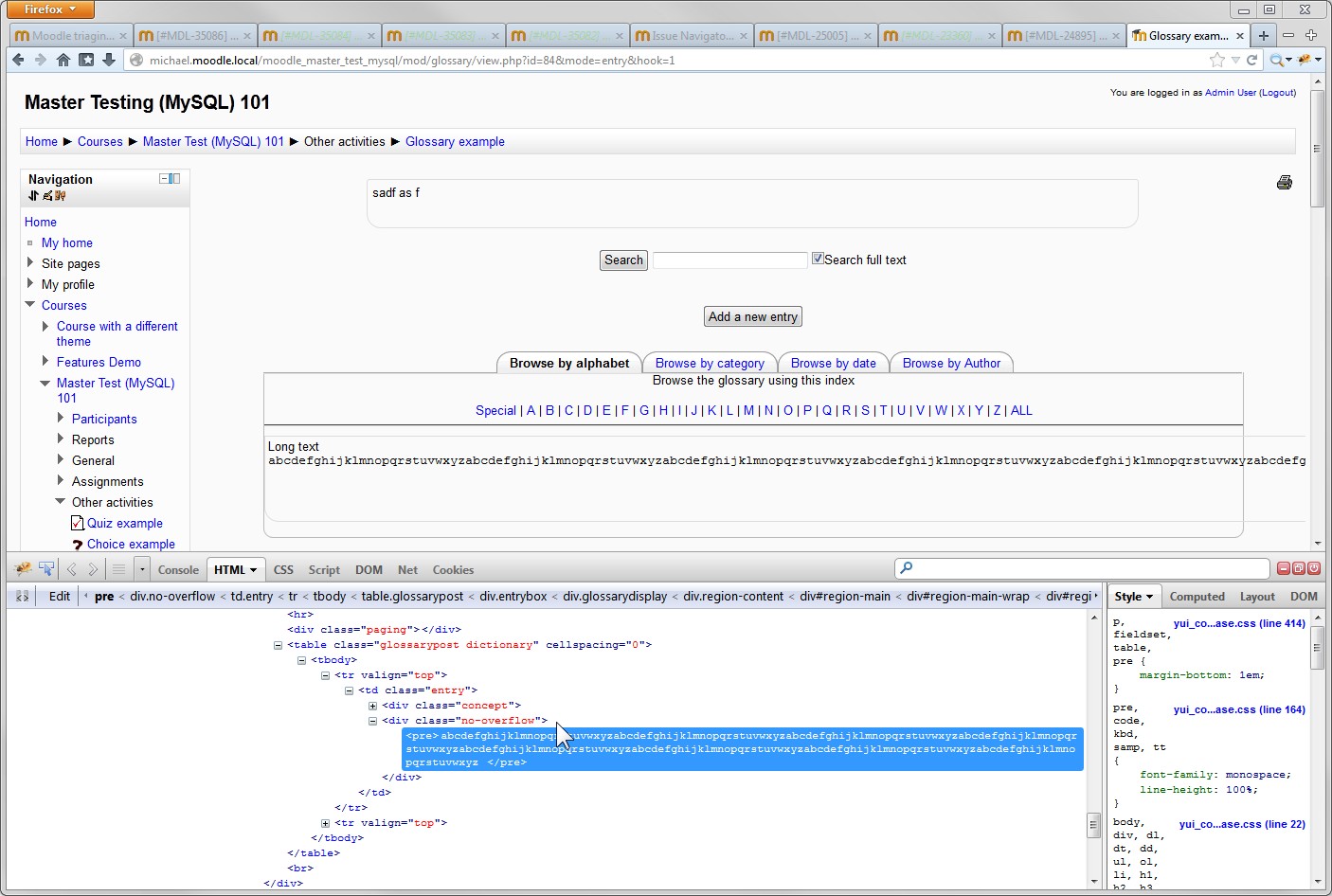Screen dimensions: 1332x896
Task: Click the Firebug icon in browser toolbar
Action: 1305,60
